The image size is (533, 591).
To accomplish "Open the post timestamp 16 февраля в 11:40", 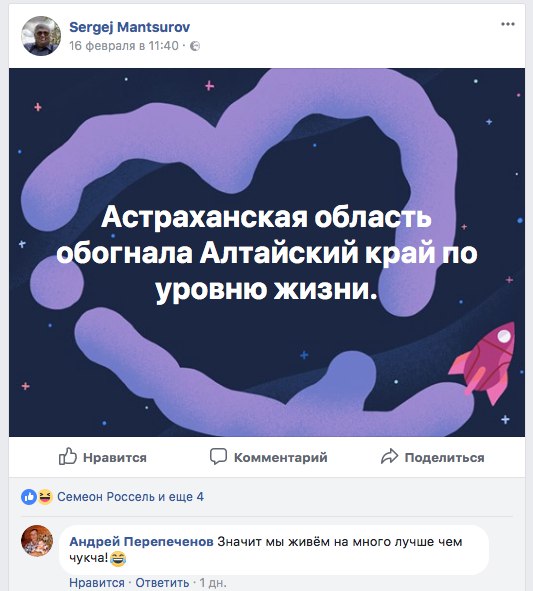I will [x=124, y=46].
